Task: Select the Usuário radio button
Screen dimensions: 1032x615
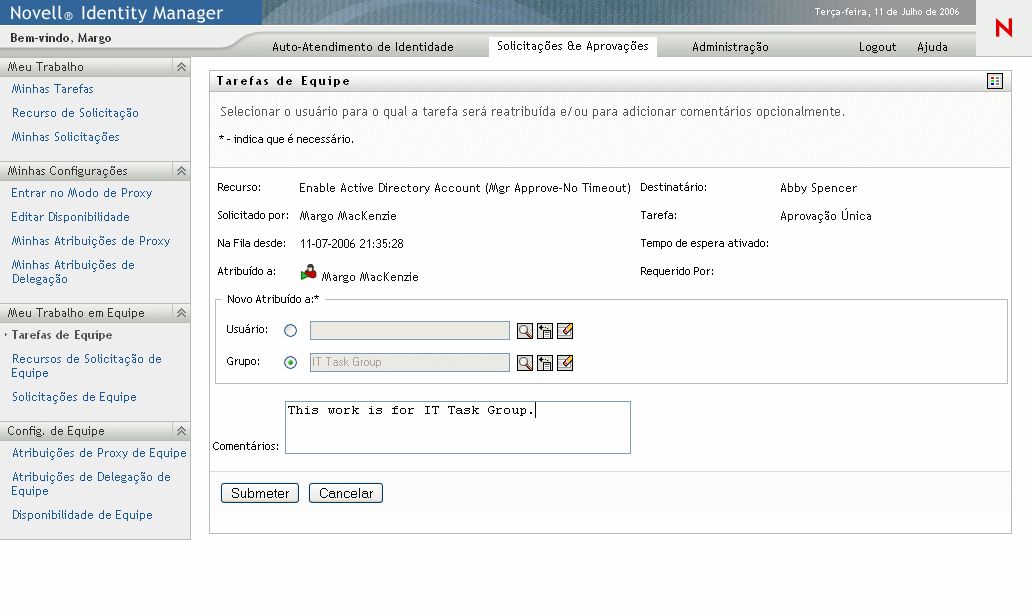Action: pos(291,331)
